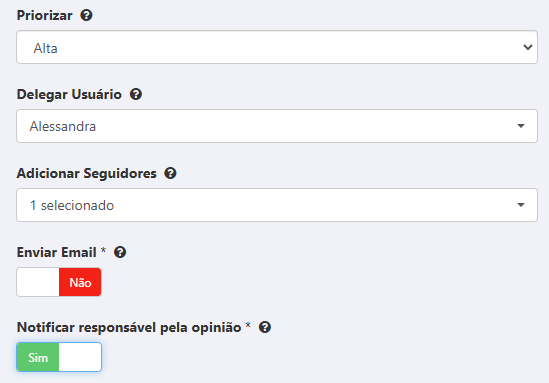Open help icon next to Priorizar

(x=86, y=15)
